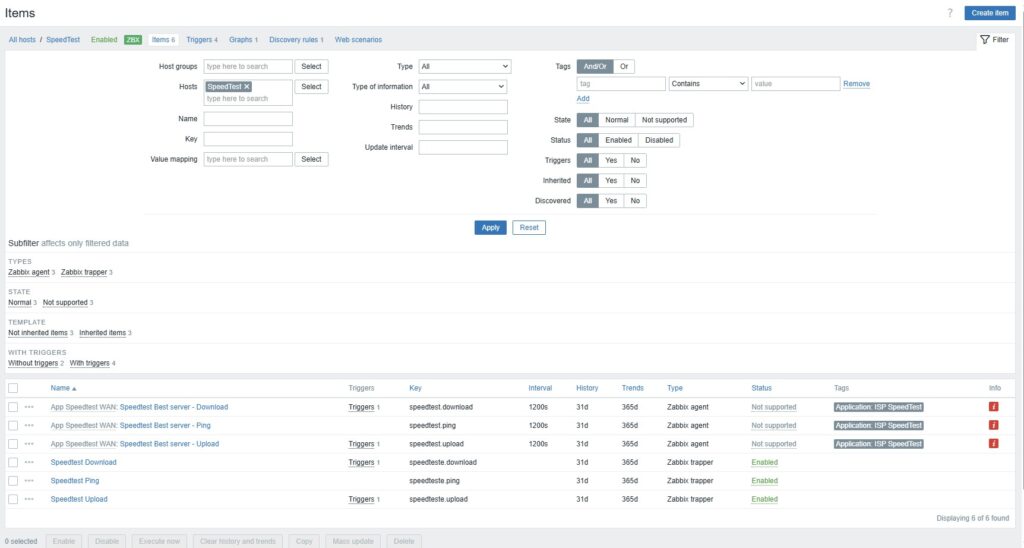Image resolution: width=1024 pixels, height=548 pixels.
Task: Set State filter to Not supported
Action: (664, 120)
